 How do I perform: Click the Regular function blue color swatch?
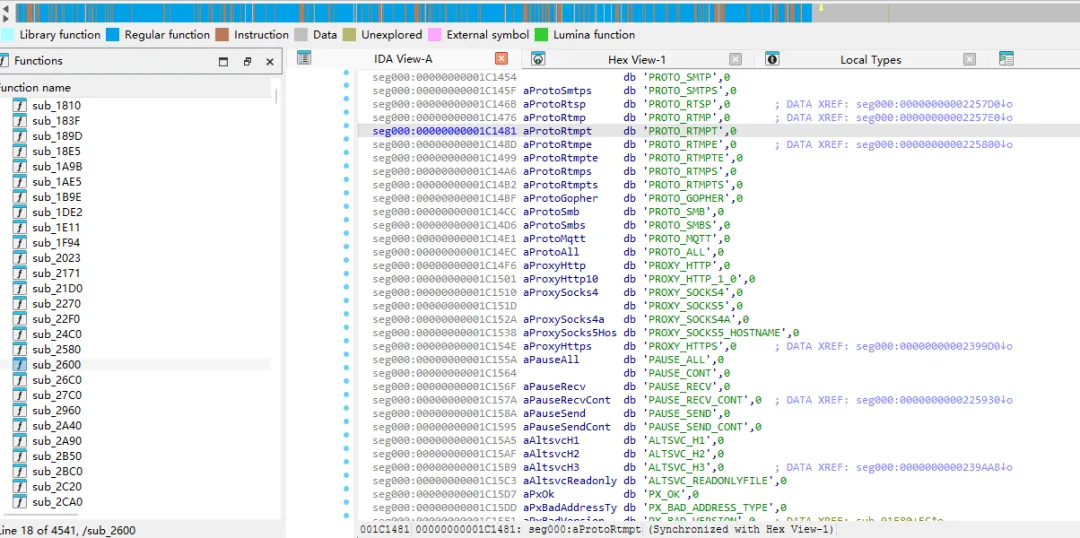[112, 34]
